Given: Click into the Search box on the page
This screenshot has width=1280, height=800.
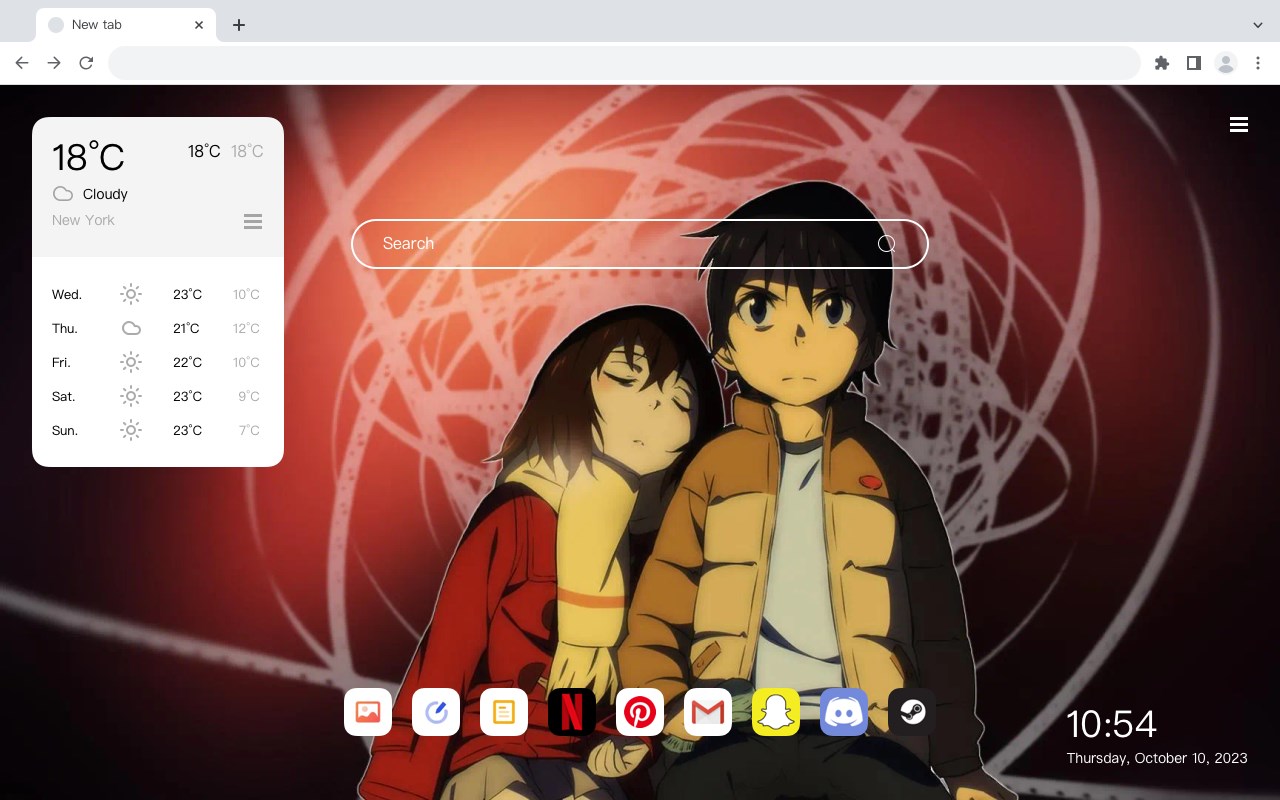Looking at the screenshot, I should (x=640, y=243).
